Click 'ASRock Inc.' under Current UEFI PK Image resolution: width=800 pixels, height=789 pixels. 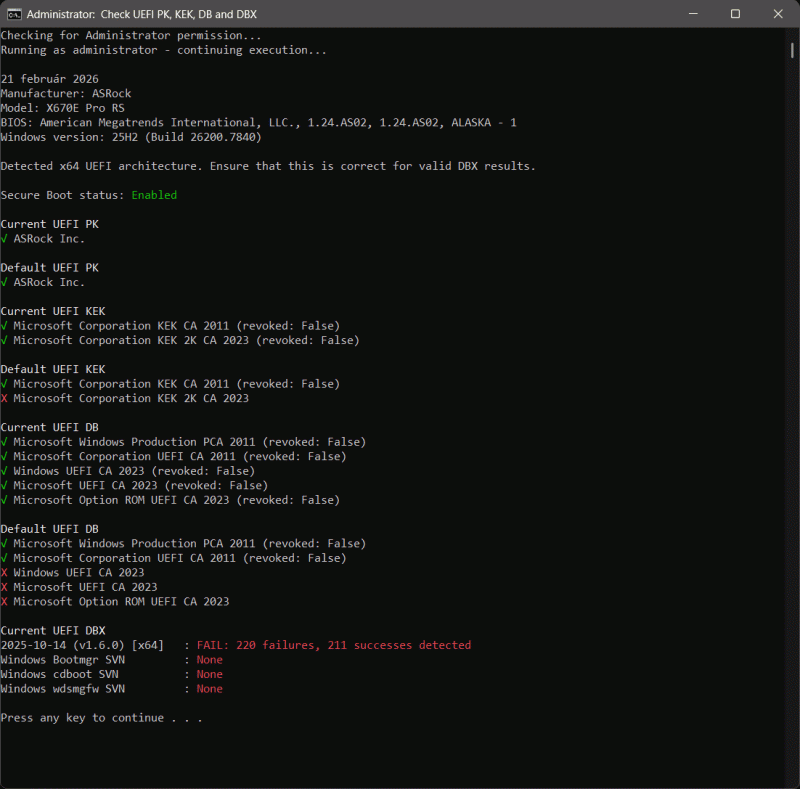coord(49,239)
